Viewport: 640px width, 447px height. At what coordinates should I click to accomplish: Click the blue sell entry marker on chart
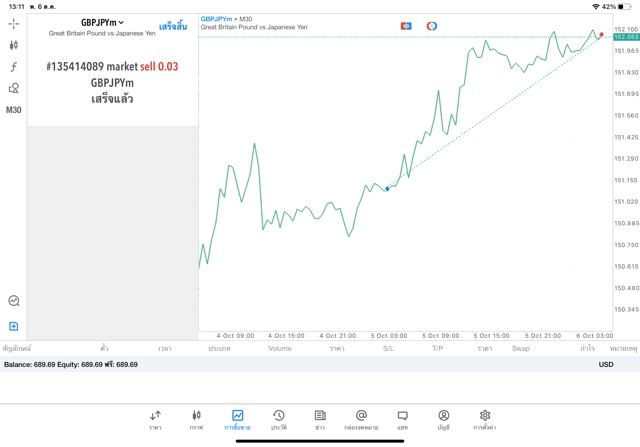[388, 188]
